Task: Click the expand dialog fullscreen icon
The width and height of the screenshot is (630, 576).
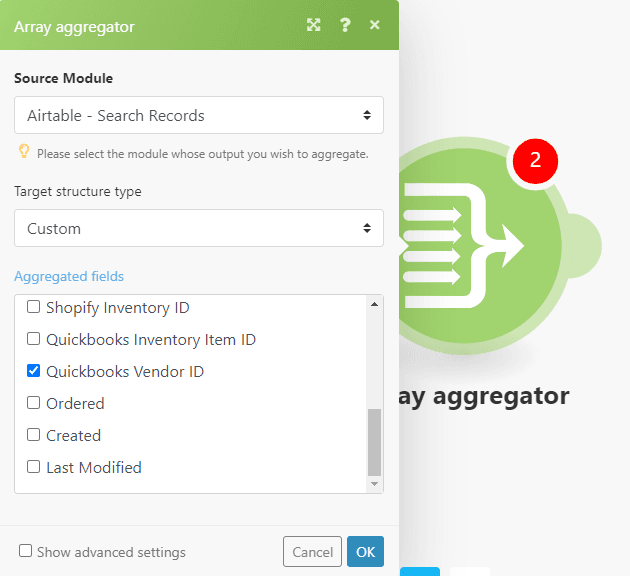Action: tap(314, 25)
